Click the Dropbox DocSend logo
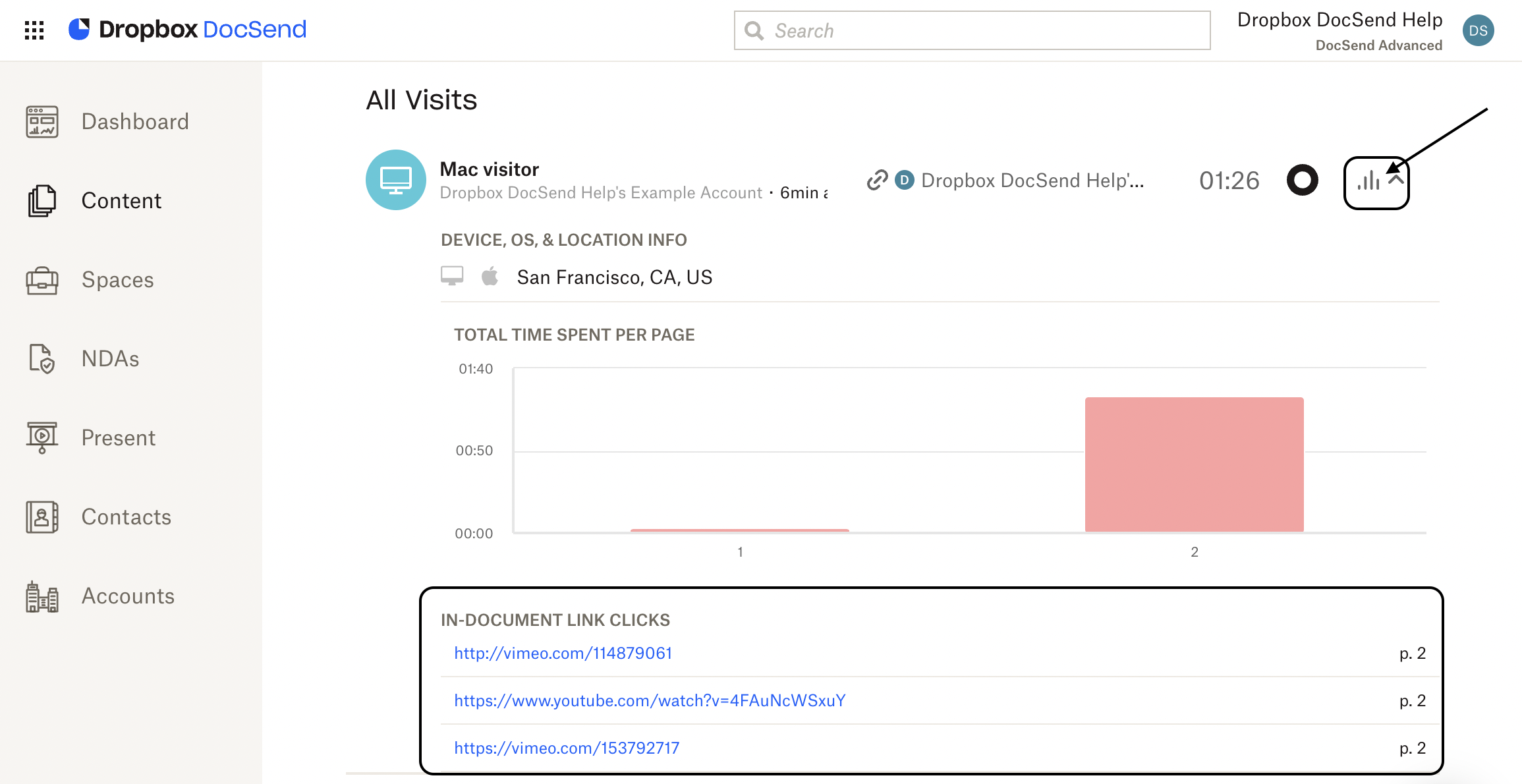 [x=188, y=30]
